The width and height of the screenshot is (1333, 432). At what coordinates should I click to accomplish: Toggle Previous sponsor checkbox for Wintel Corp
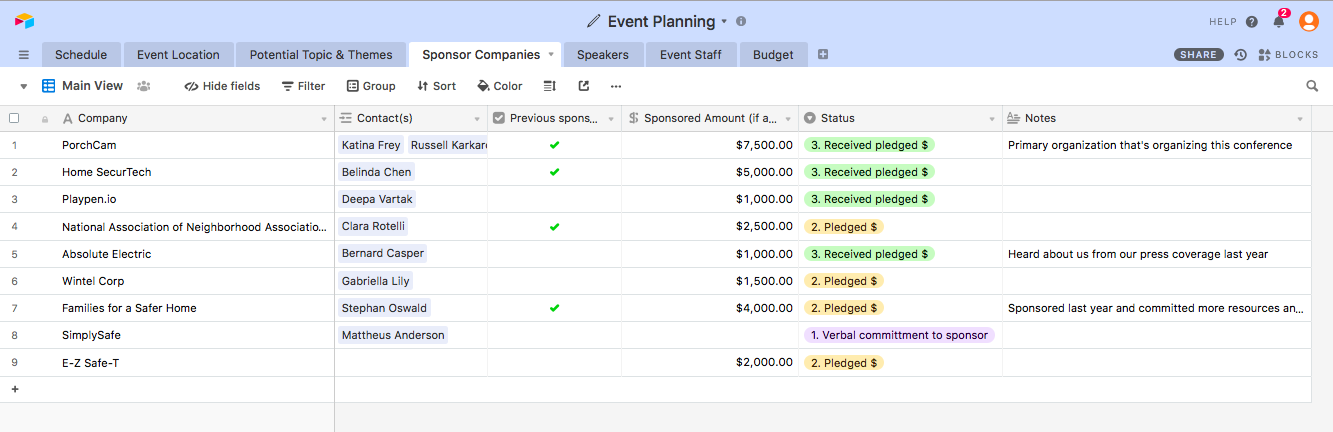click(554, 281)
